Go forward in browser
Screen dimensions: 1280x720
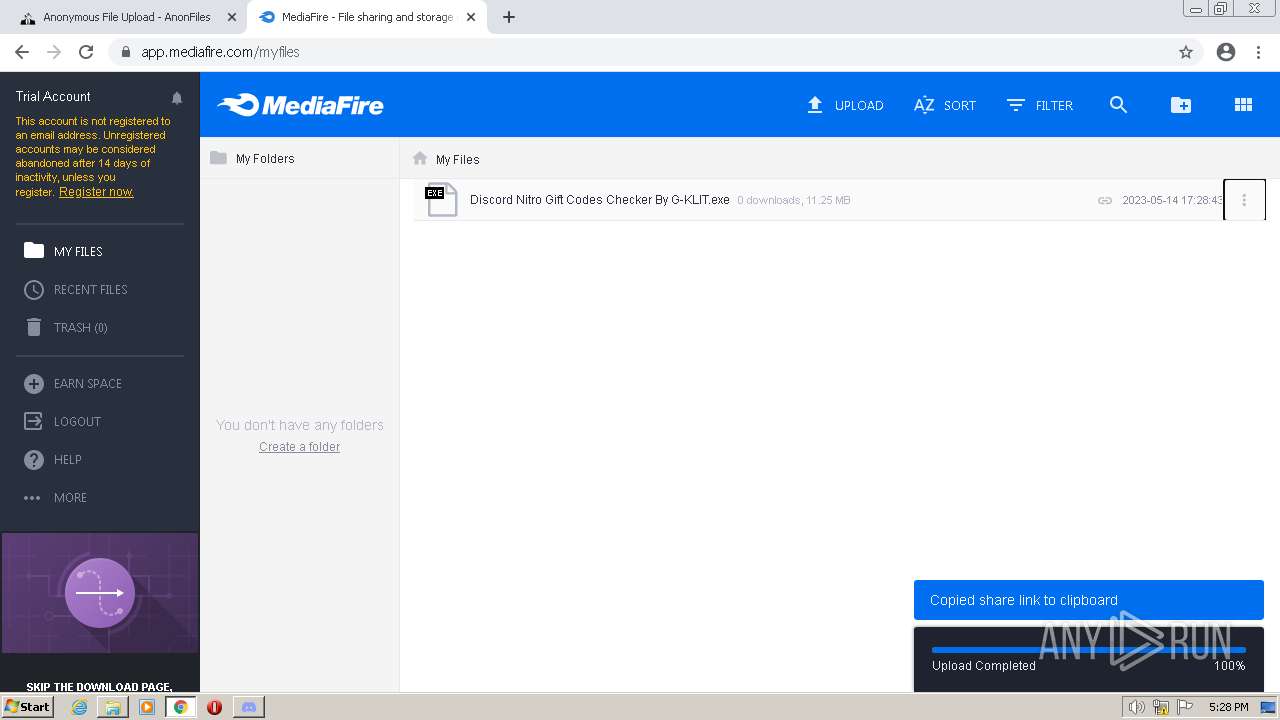click(x=54, y=52)
